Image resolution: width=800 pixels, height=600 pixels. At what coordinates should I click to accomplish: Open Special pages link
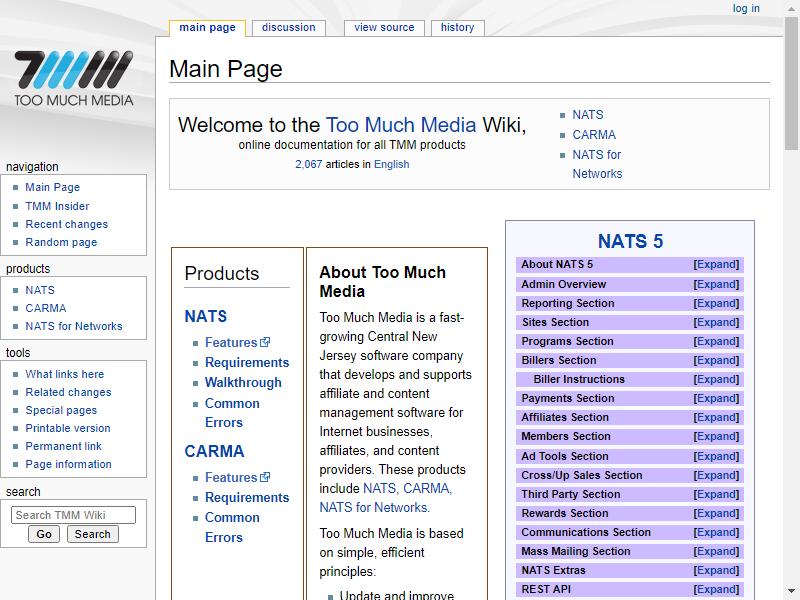[x=61, y=410]
